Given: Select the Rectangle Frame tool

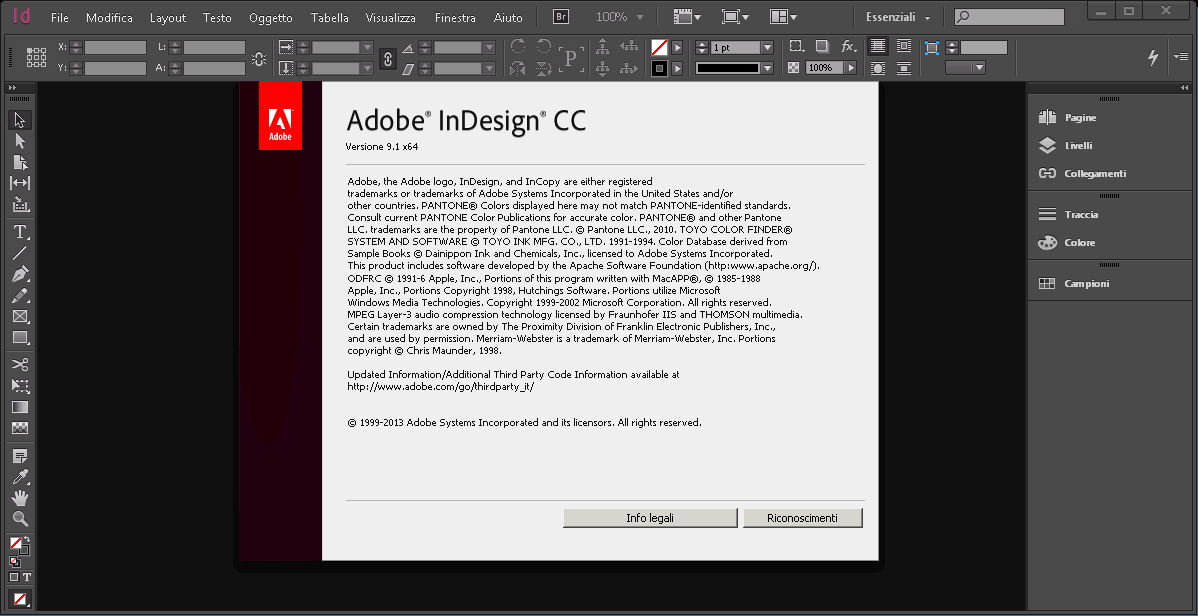Looking at the screenshot, I should pyautogui.click(x=20, y=316).
